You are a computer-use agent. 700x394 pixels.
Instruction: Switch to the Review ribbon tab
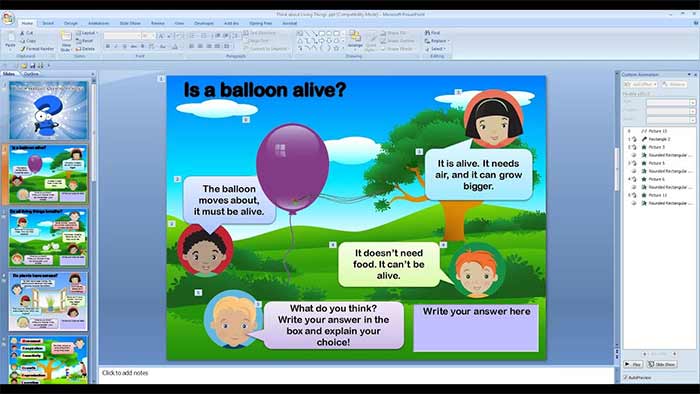[158, 23]
